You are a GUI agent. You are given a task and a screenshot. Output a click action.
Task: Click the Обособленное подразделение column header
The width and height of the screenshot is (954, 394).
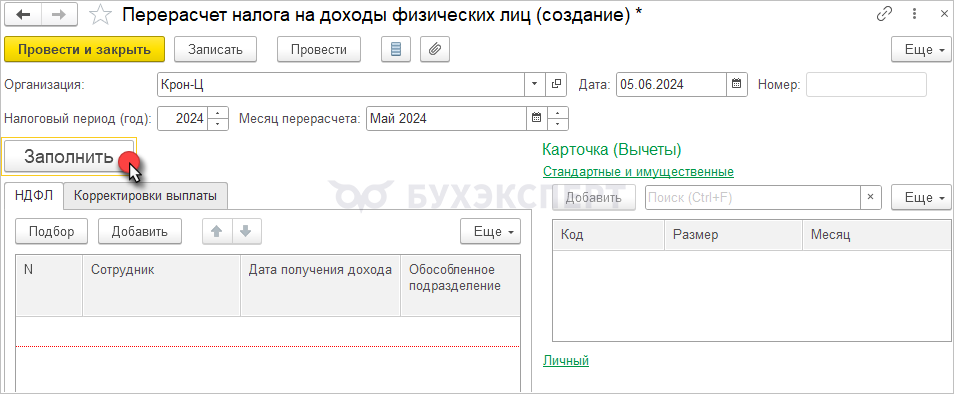461,285
